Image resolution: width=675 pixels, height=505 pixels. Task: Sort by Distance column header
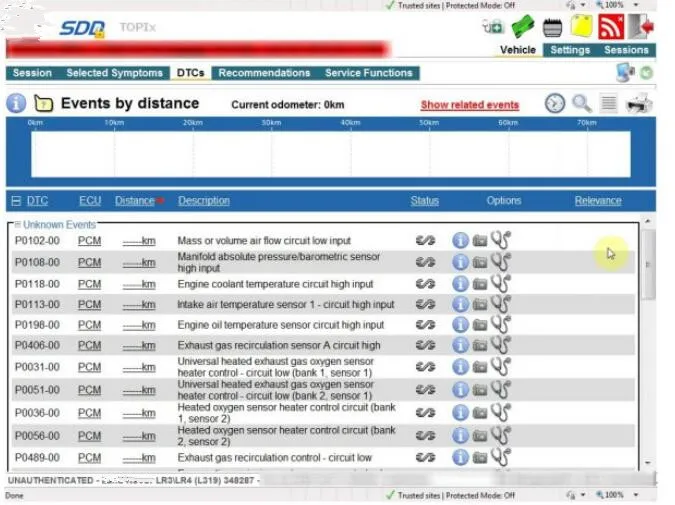[135, 201]
